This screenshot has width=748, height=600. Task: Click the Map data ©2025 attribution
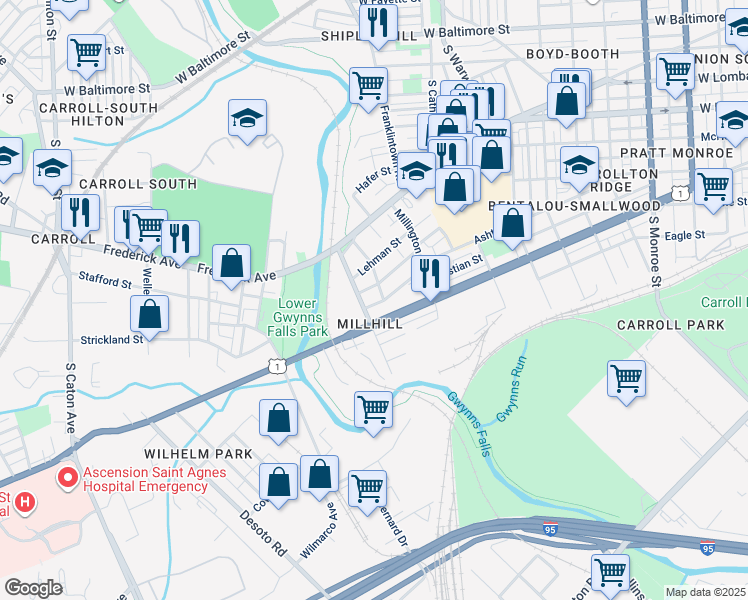click(705, 592)
